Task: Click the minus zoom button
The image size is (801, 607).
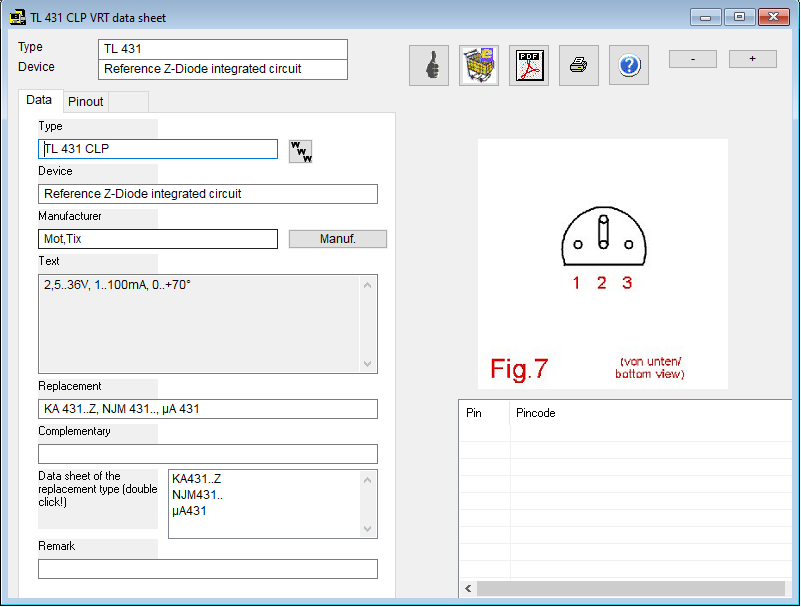Action: click(693, 59)
